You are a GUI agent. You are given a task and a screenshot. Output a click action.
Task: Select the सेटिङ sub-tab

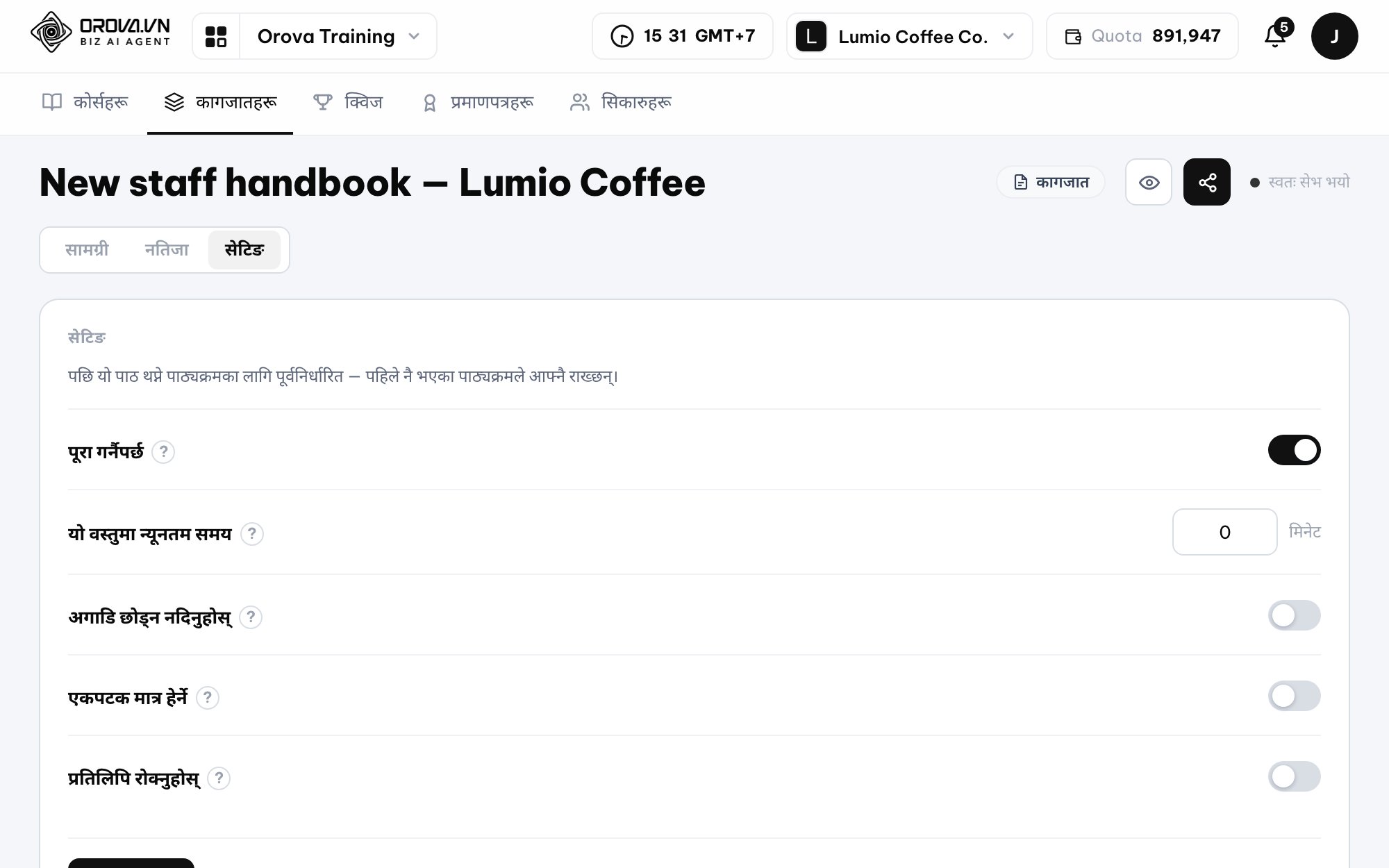244,250
